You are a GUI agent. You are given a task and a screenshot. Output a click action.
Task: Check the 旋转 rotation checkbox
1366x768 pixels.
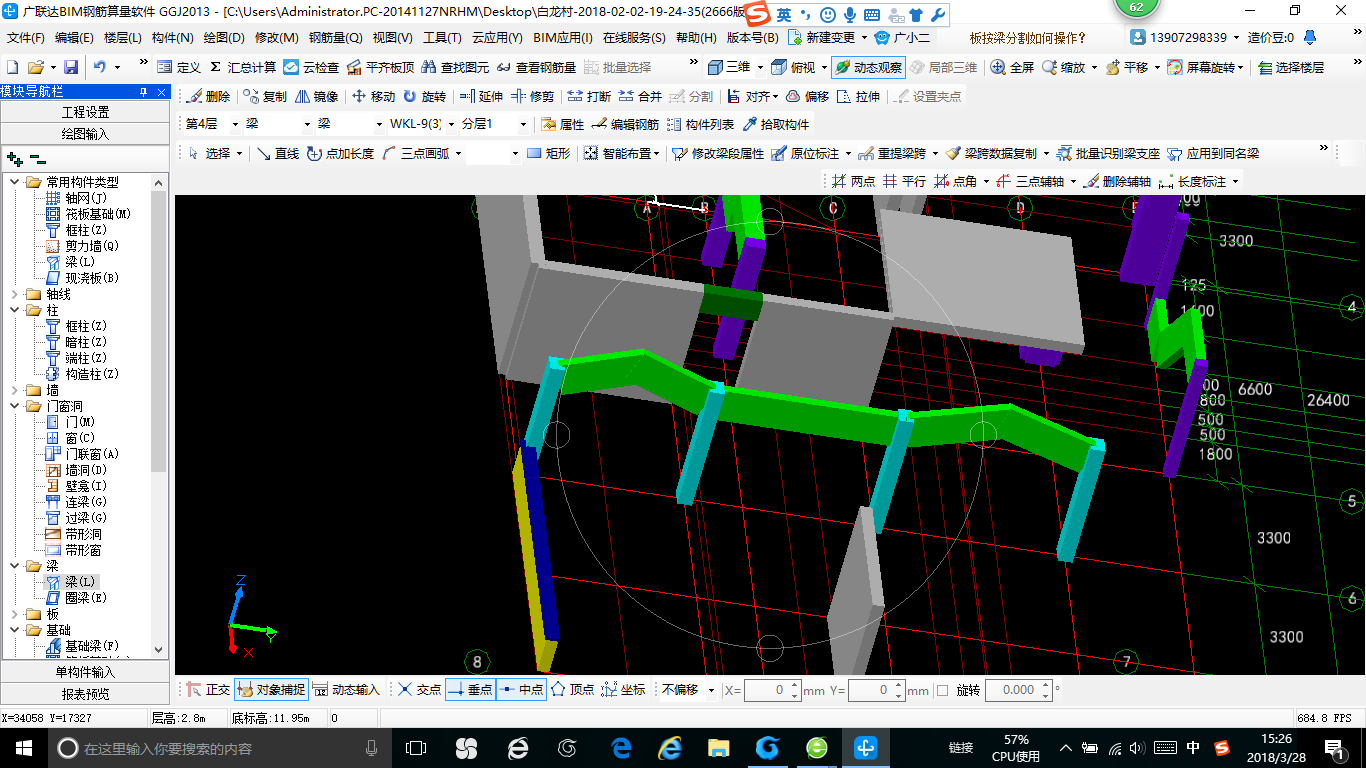[x=943, y=690]
